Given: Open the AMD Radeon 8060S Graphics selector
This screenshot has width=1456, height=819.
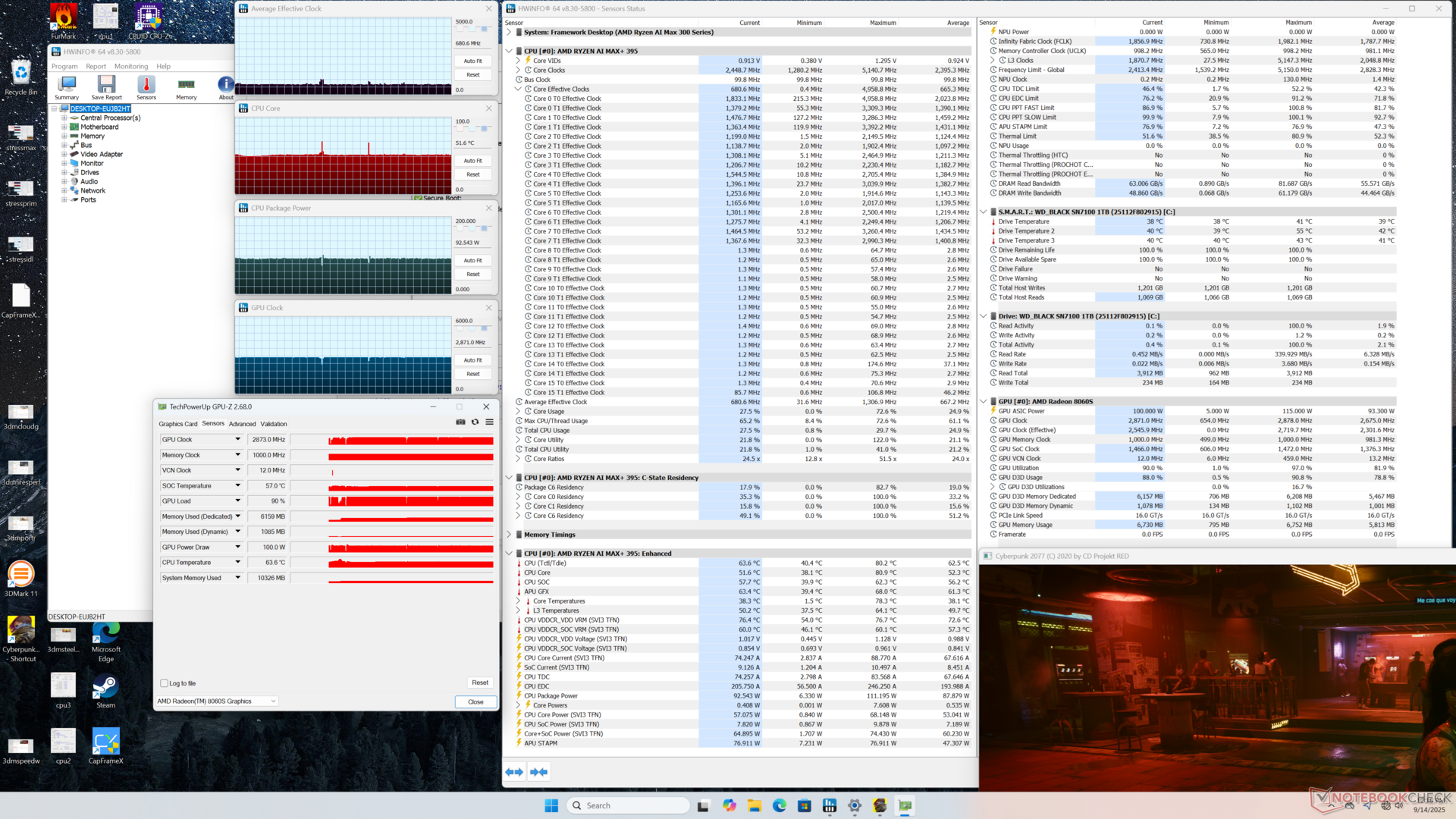Looking at the screenshot, I should (217, 701).
